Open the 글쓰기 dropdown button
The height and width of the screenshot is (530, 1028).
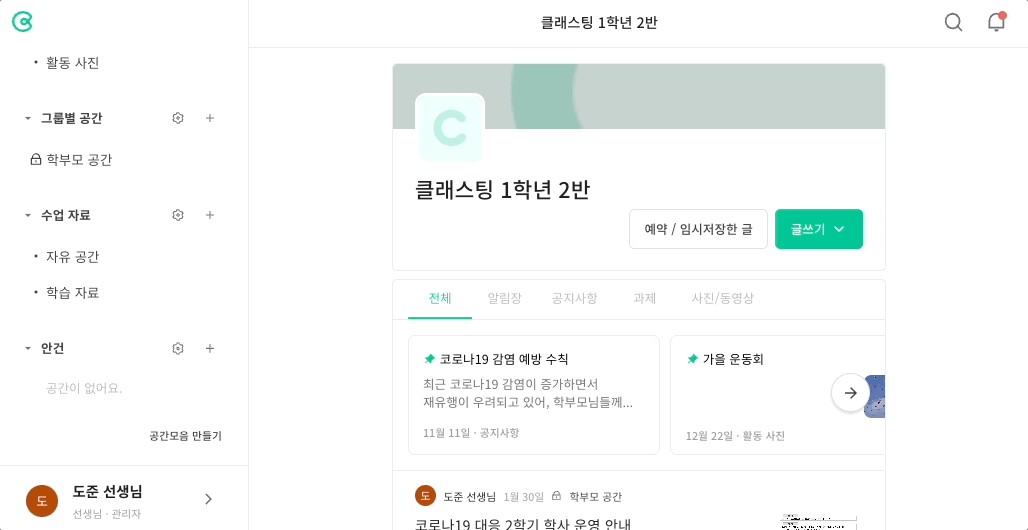pyautogui.click(x=819, y=229)
